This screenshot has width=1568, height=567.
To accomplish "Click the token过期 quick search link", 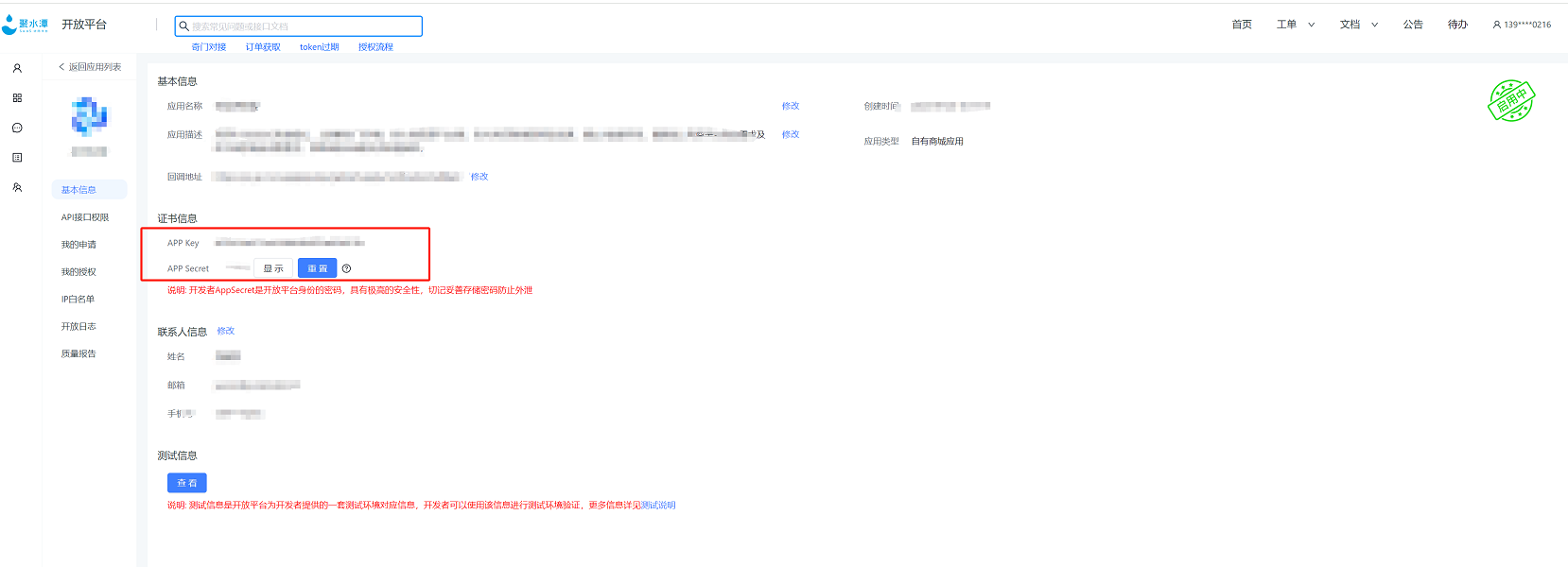I will (x=320, y=47).
